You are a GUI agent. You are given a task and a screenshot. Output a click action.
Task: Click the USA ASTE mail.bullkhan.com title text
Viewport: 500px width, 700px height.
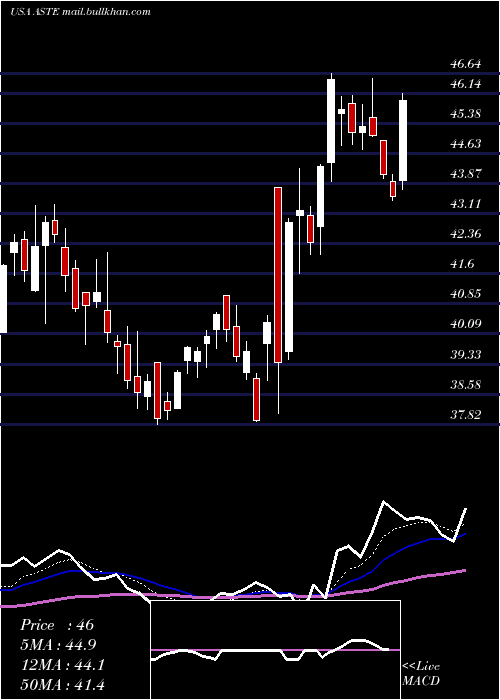[80, 12]
